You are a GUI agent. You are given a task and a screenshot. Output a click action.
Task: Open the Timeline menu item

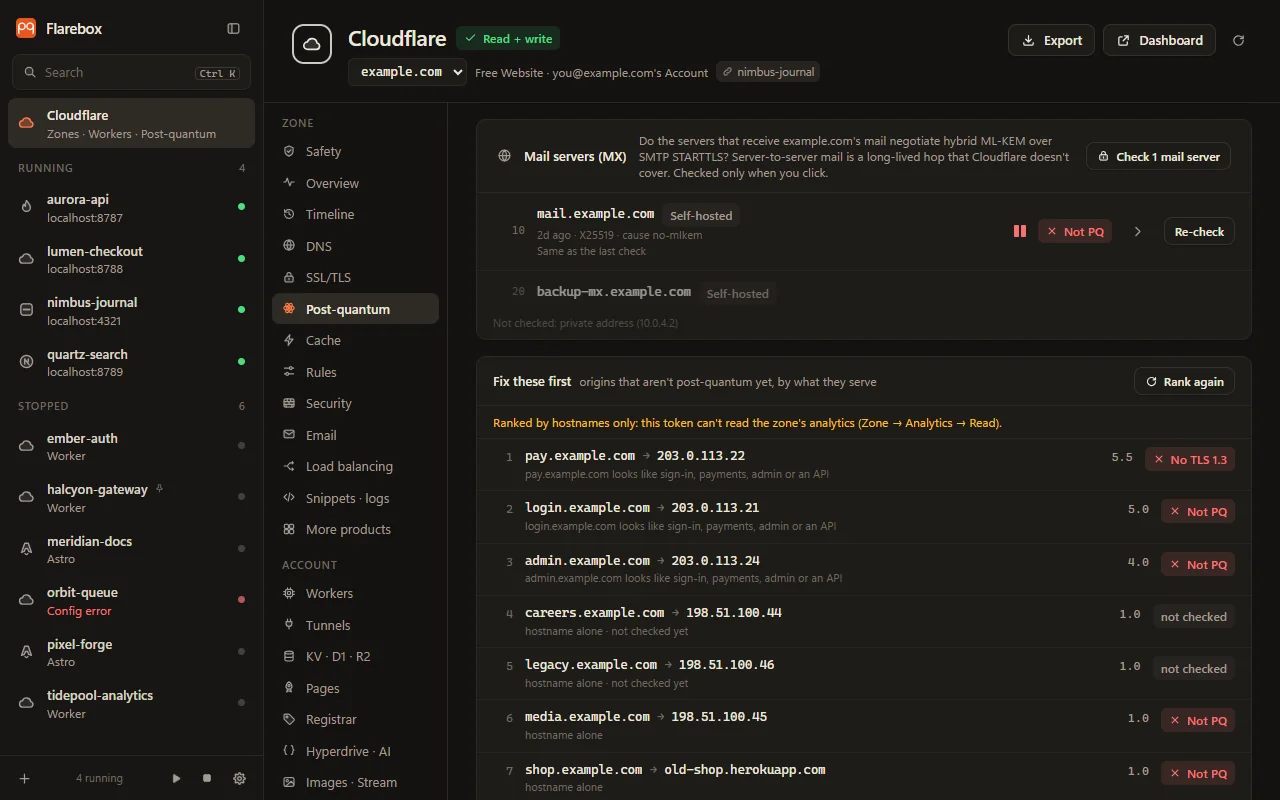coord(355,214)
